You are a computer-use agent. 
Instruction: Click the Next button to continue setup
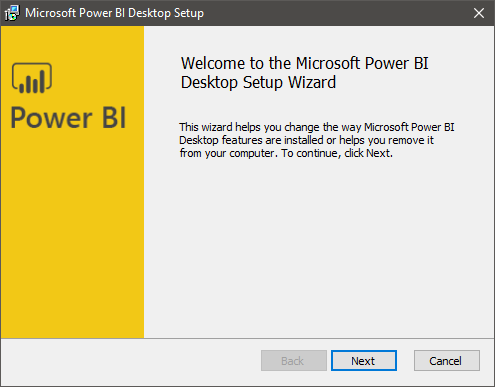[364, 360]
